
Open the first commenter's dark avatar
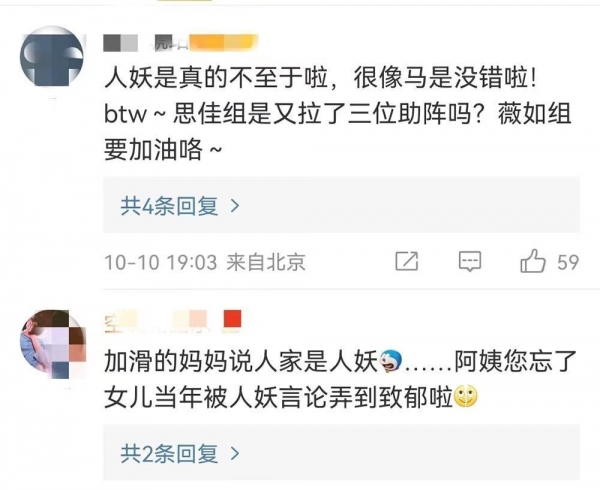click(x=52, y=56)
